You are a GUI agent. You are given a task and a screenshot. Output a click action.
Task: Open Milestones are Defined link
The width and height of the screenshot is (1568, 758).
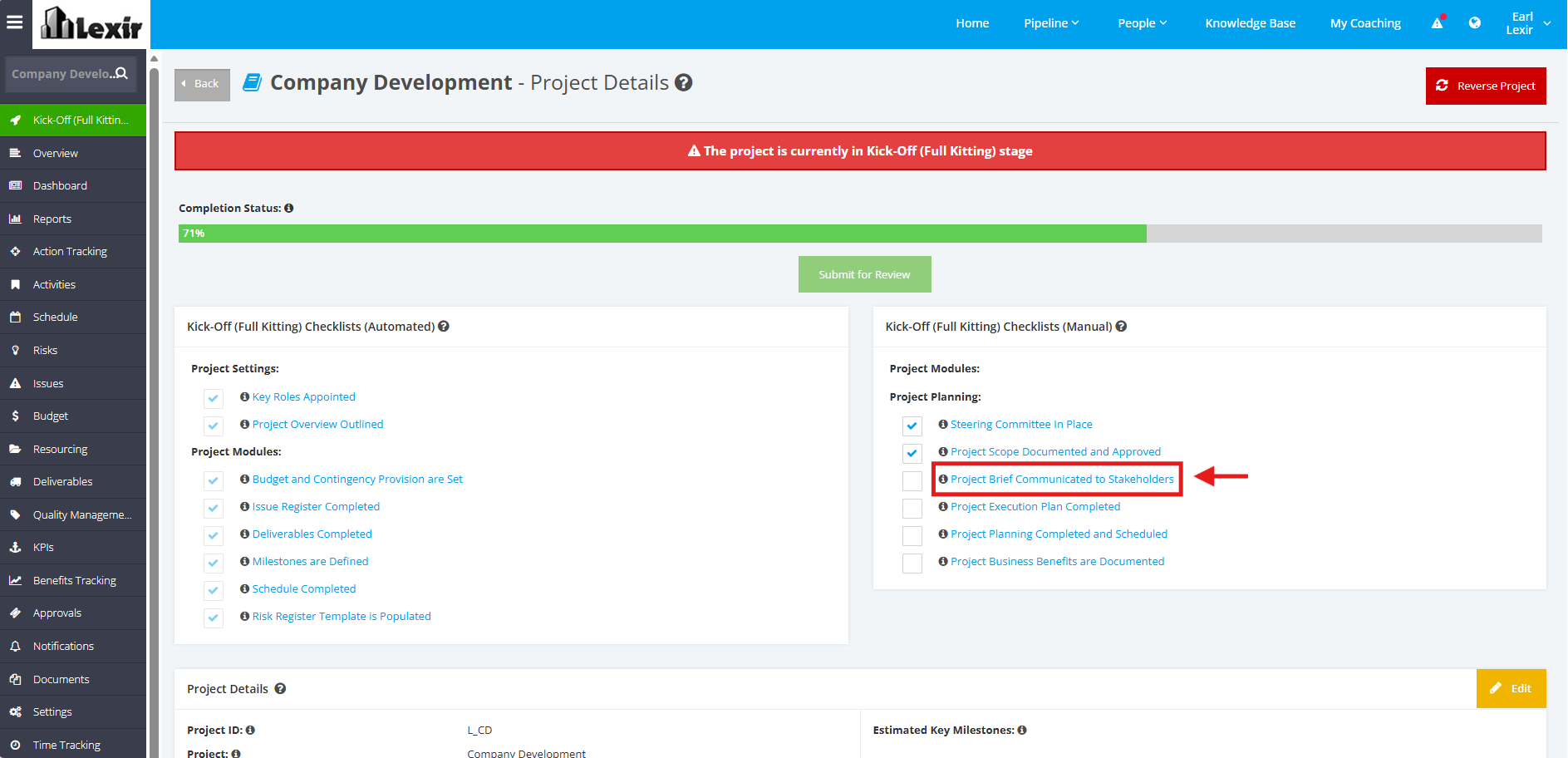point(310,561)
